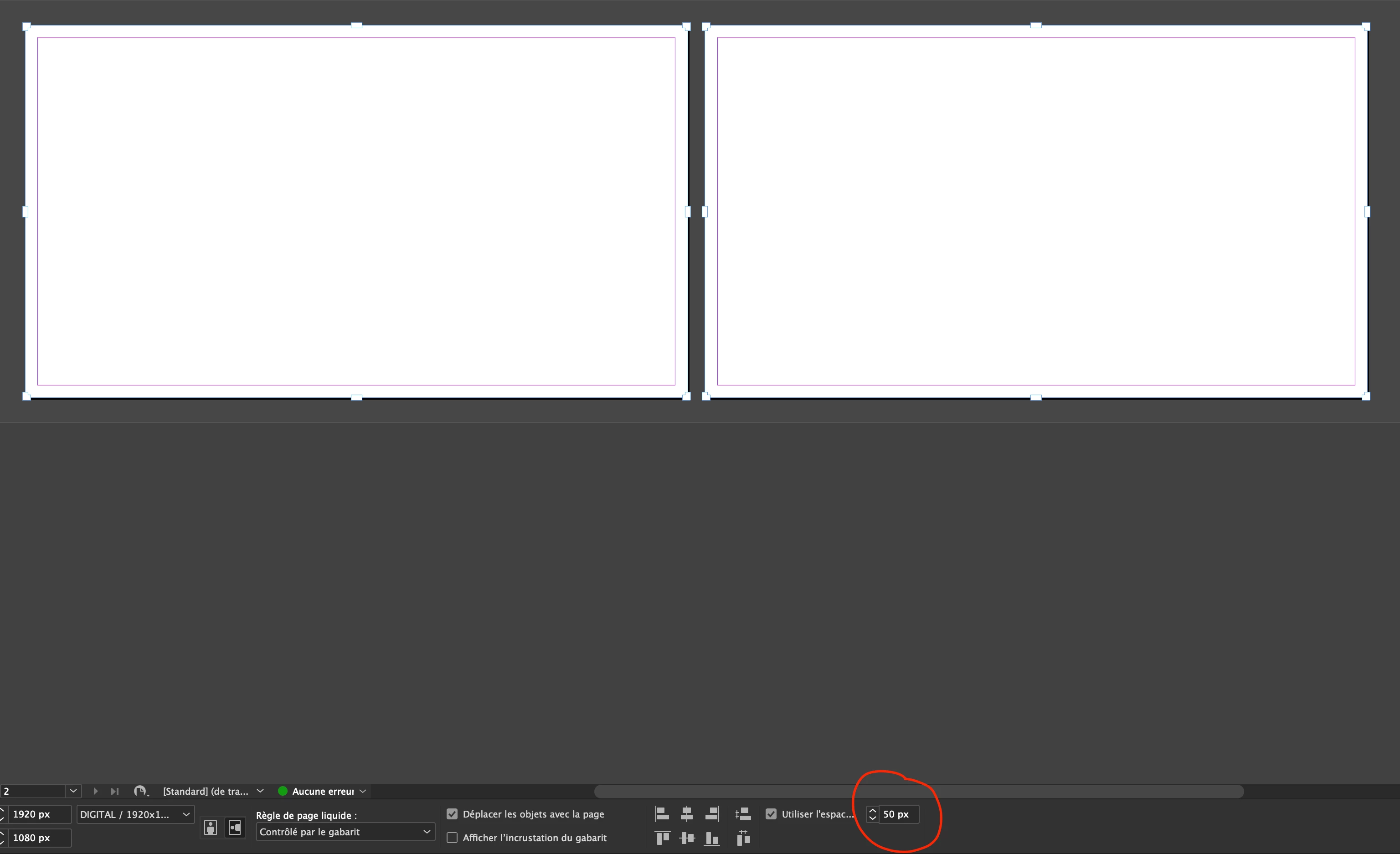Image resolution: width=1400 pixels, height=854 pixels.
Task: Toggle the Utiliser l'espacement checkbox
Action: point(771,813)
